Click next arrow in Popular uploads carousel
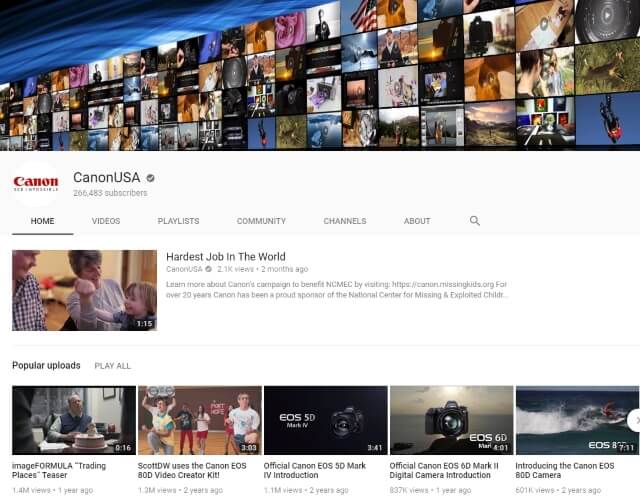 634,420
